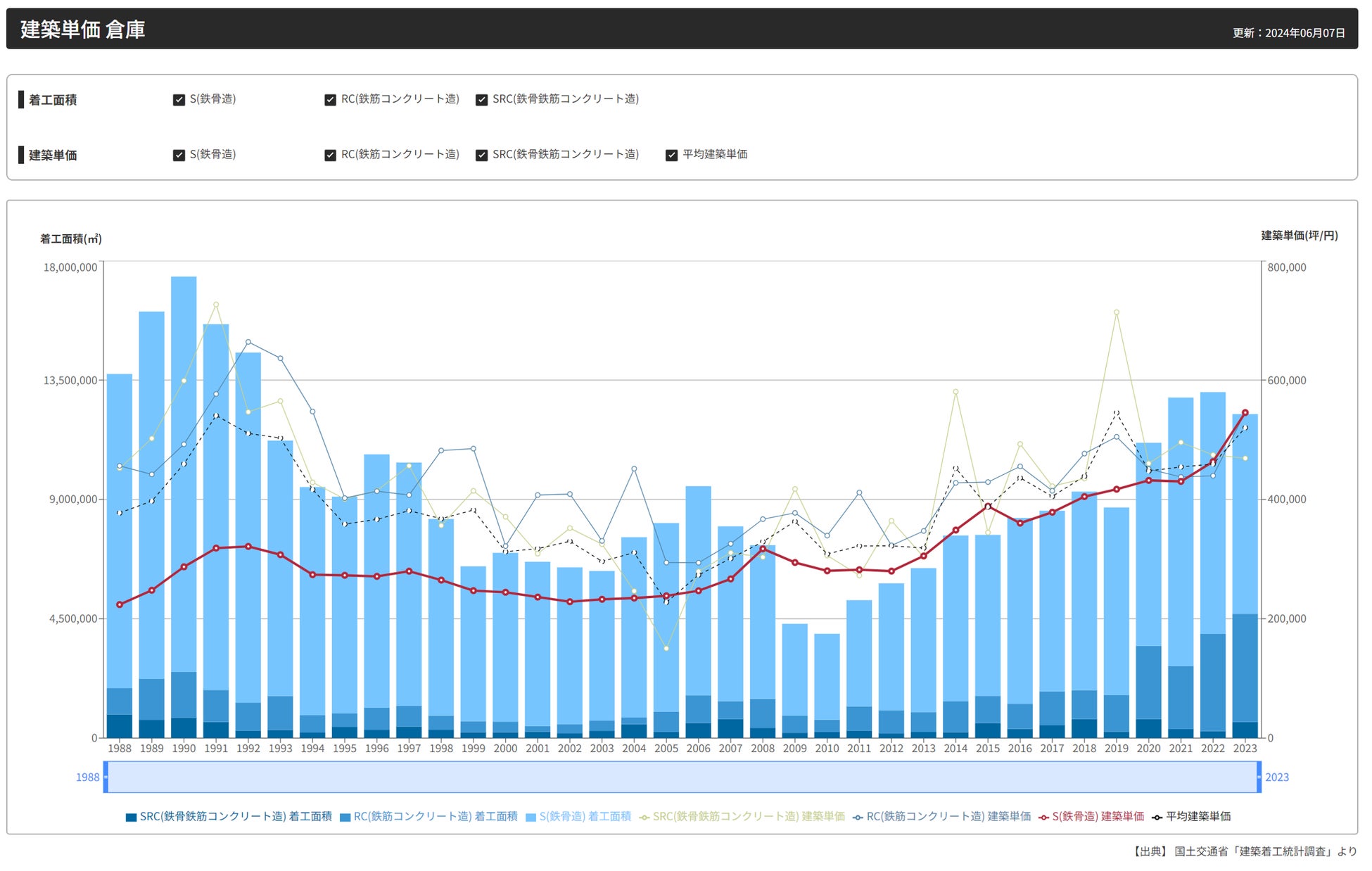Click the 2019 SRC price peak point
Image resolution: width=1372 pixels, height=871 pixels.
tap(1116, 312)
